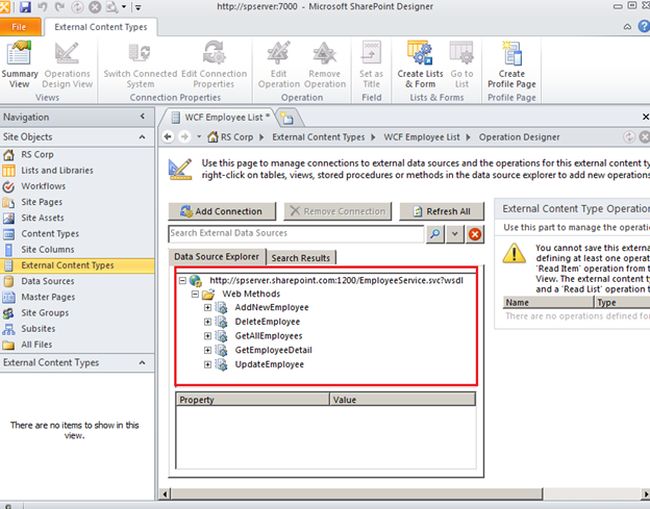Save with the quick access floppy icon
The height and width of the screenshot is (509, 650).
tap(25, 7)
